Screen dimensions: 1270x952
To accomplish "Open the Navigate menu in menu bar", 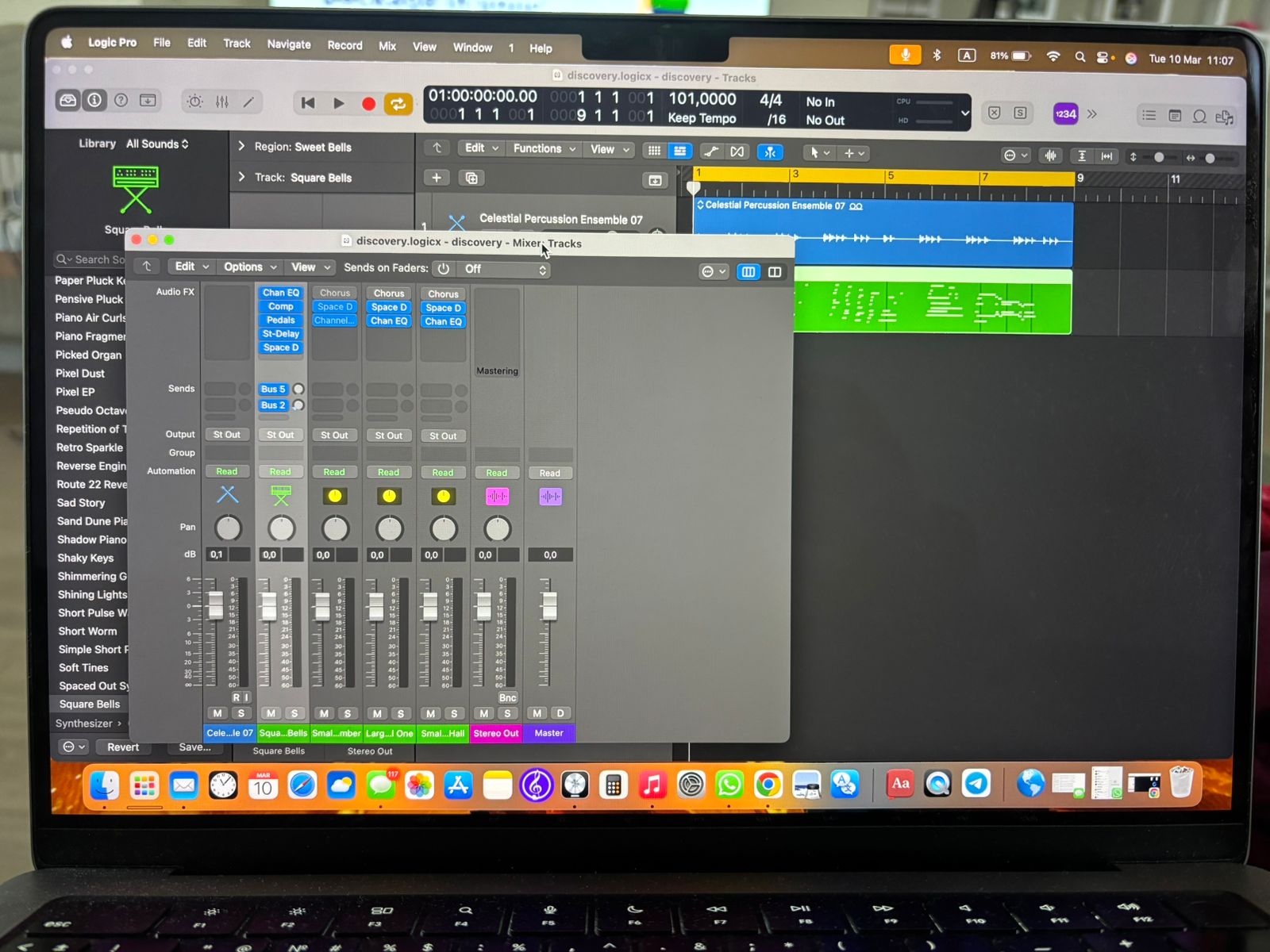I will (289, 44).
